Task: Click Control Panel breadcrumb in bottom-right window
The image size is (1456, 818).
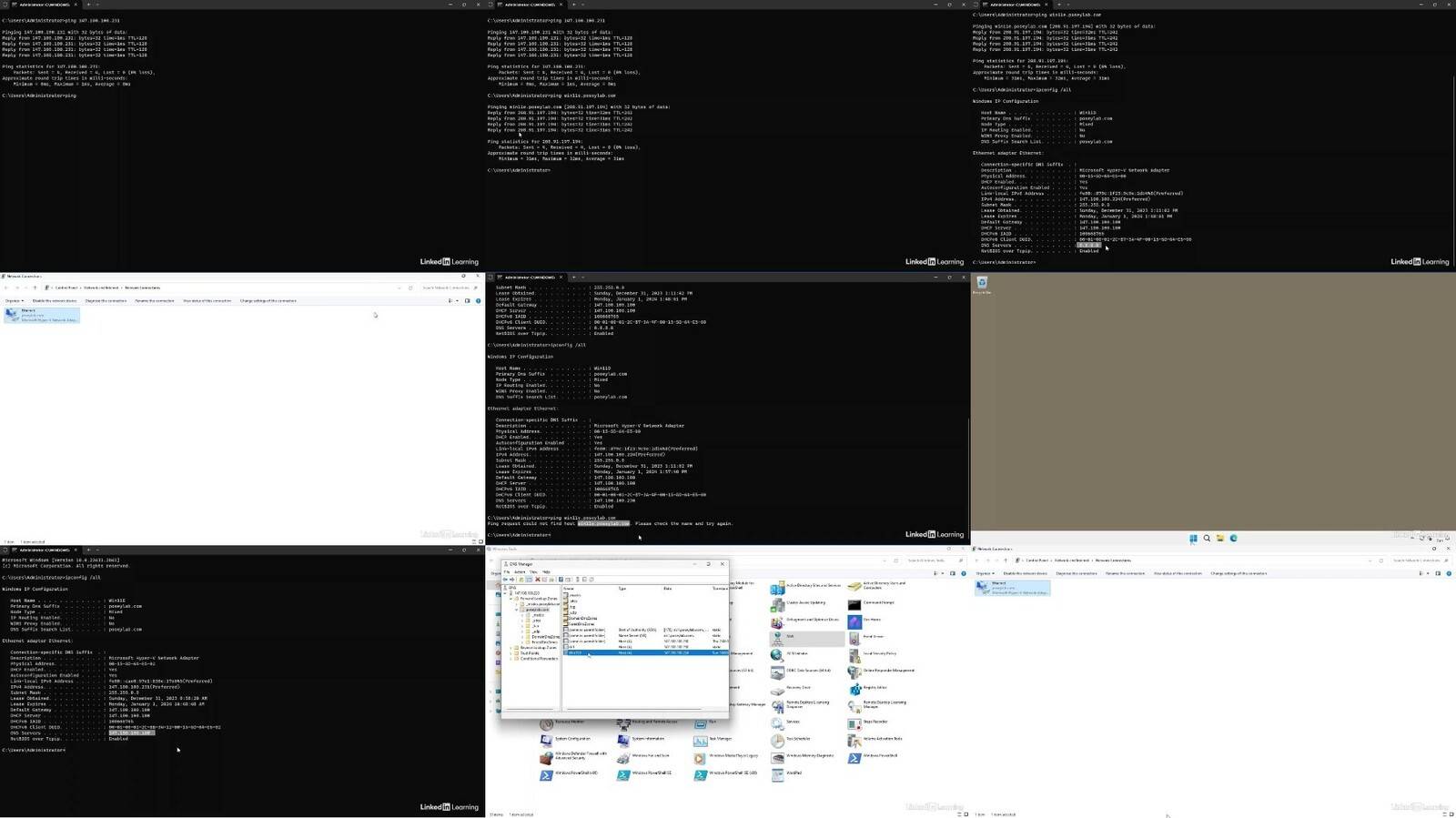Action: click(1036, 560)
